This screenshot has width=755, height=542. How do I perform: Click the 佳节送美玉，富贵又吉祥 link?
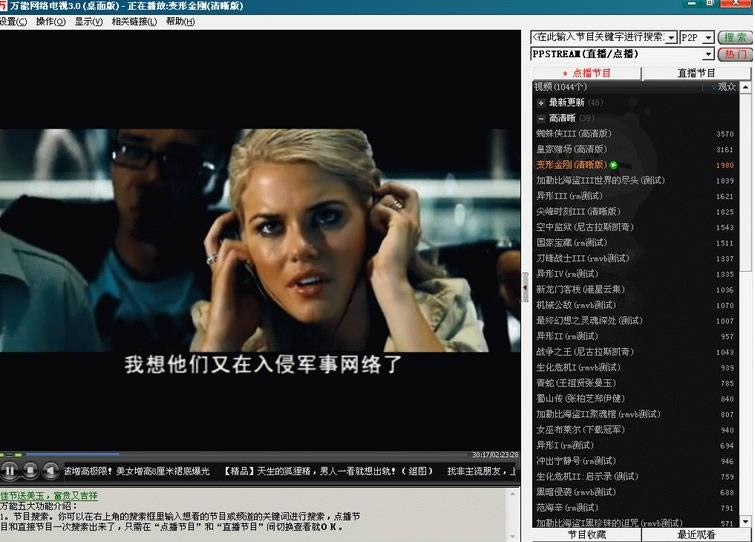(x=49, y=495)
